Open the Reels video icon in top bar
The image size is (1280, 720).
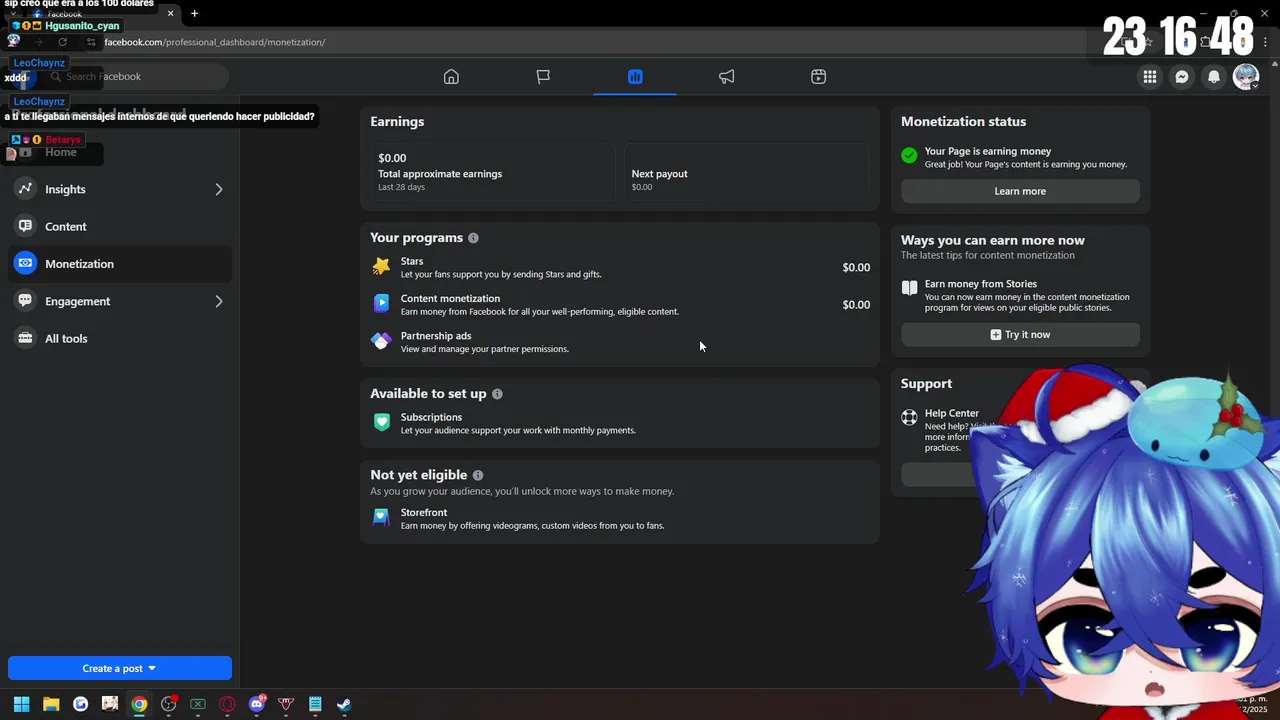coord(819,77)
